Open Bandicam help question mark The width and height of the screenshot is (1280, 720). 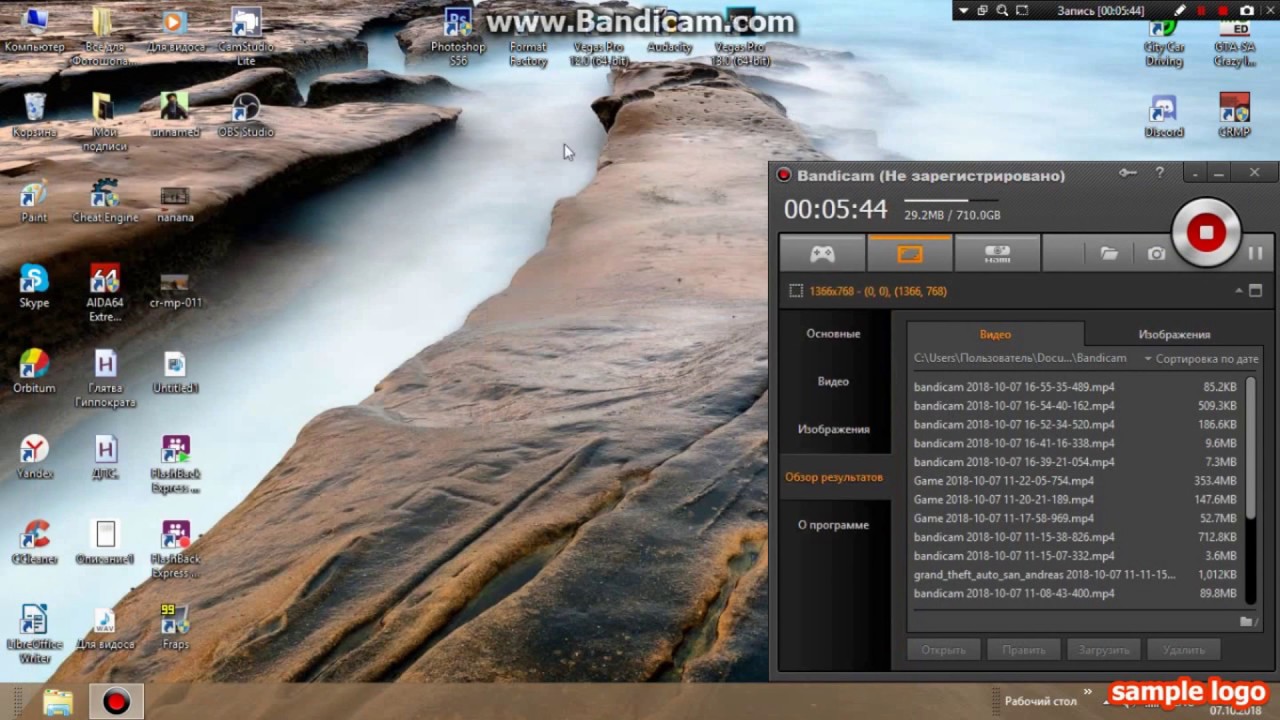point(1160,173)
